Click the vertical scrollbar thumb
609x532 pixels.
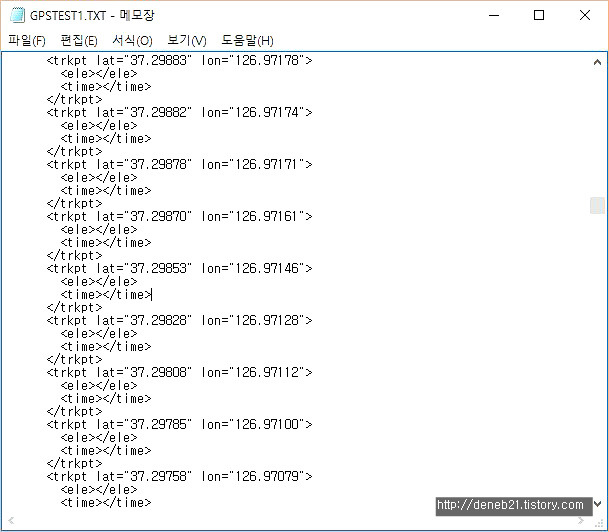coord(597,205)
